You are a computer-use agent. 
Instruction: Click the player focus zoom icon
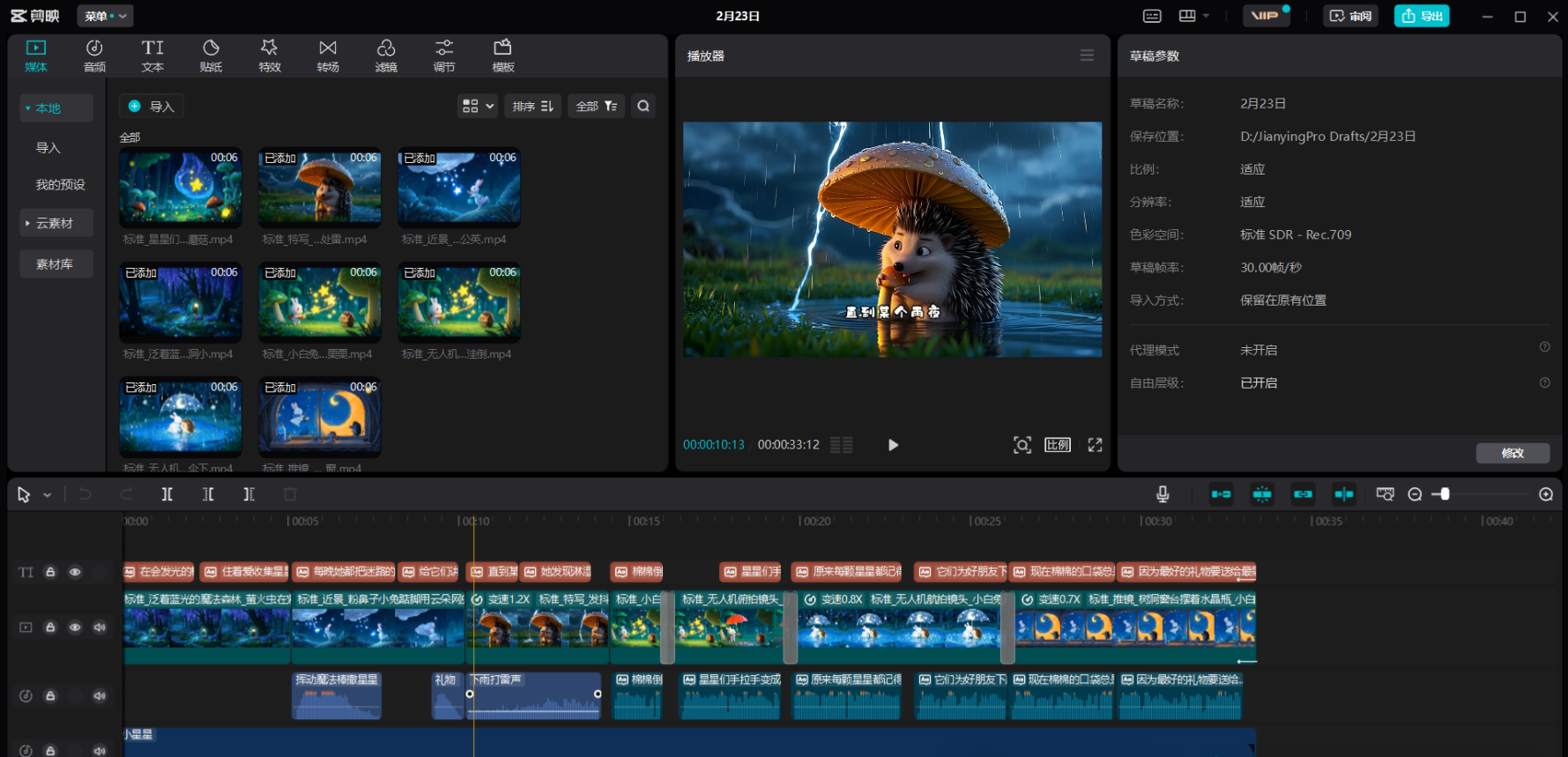click(x=1022, y=445)
